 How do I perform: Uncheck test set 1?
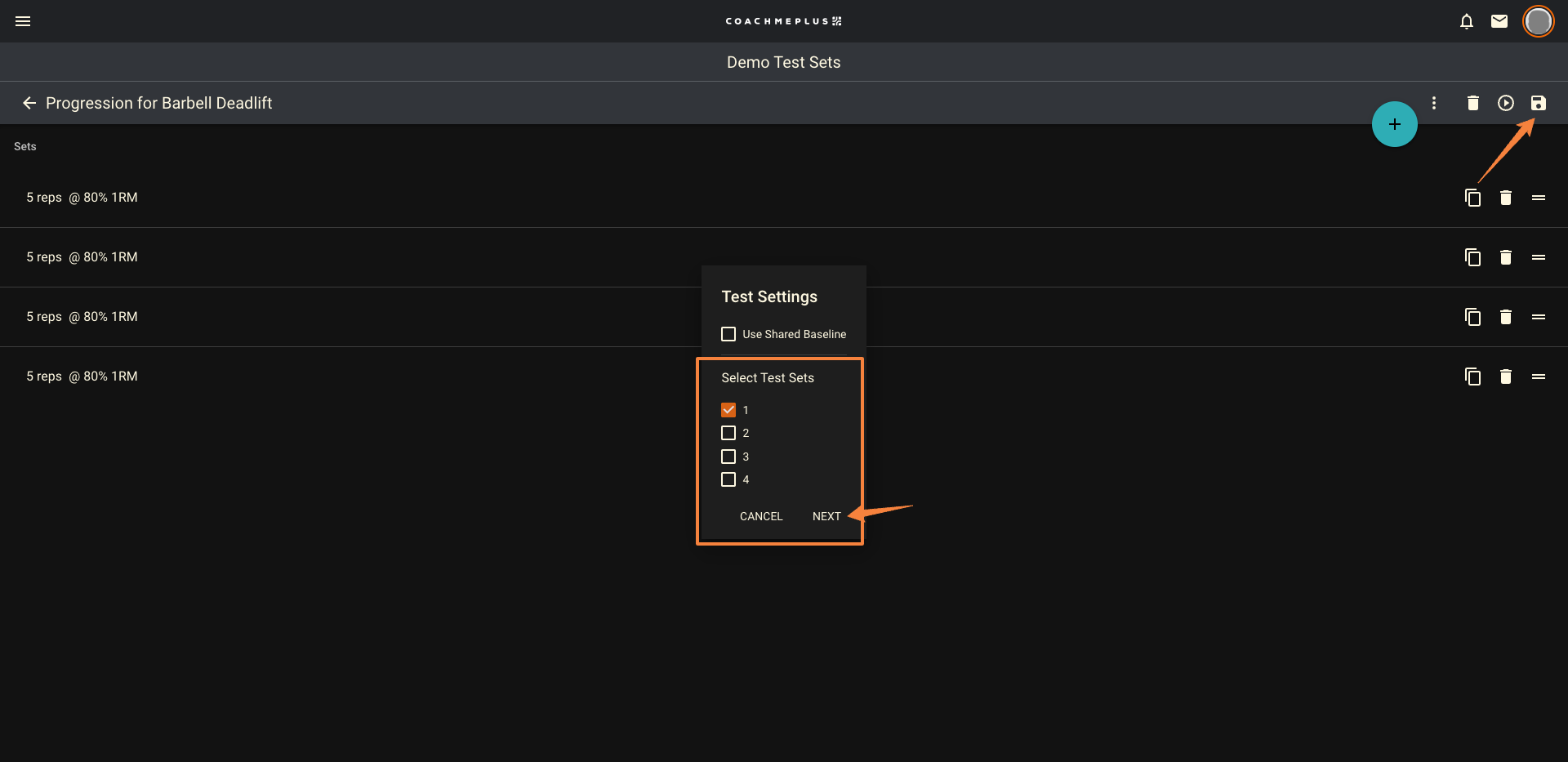pyautogui.click(x=728, y=410)
